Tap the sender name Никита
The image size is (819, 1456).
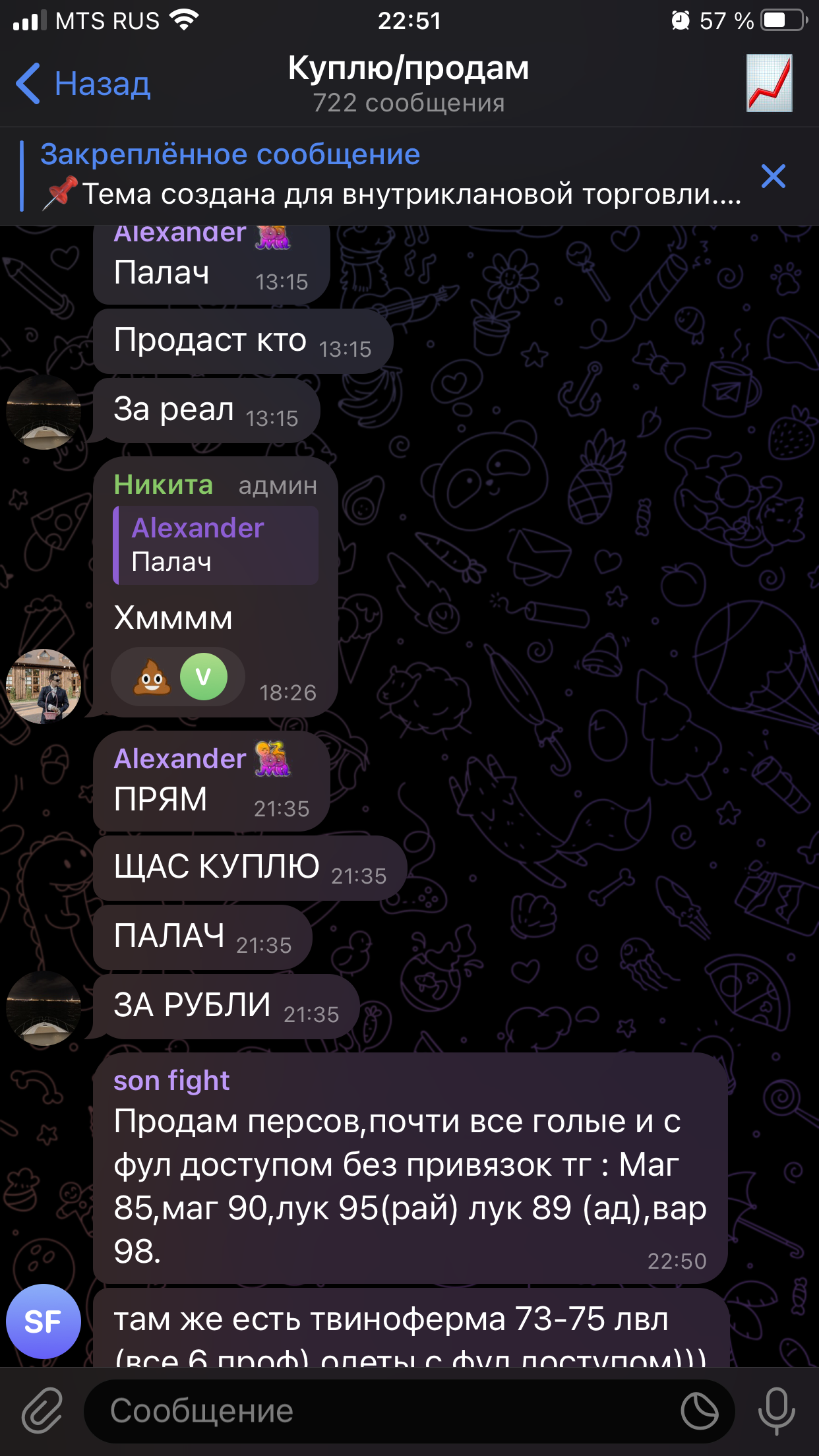(164, 485)
